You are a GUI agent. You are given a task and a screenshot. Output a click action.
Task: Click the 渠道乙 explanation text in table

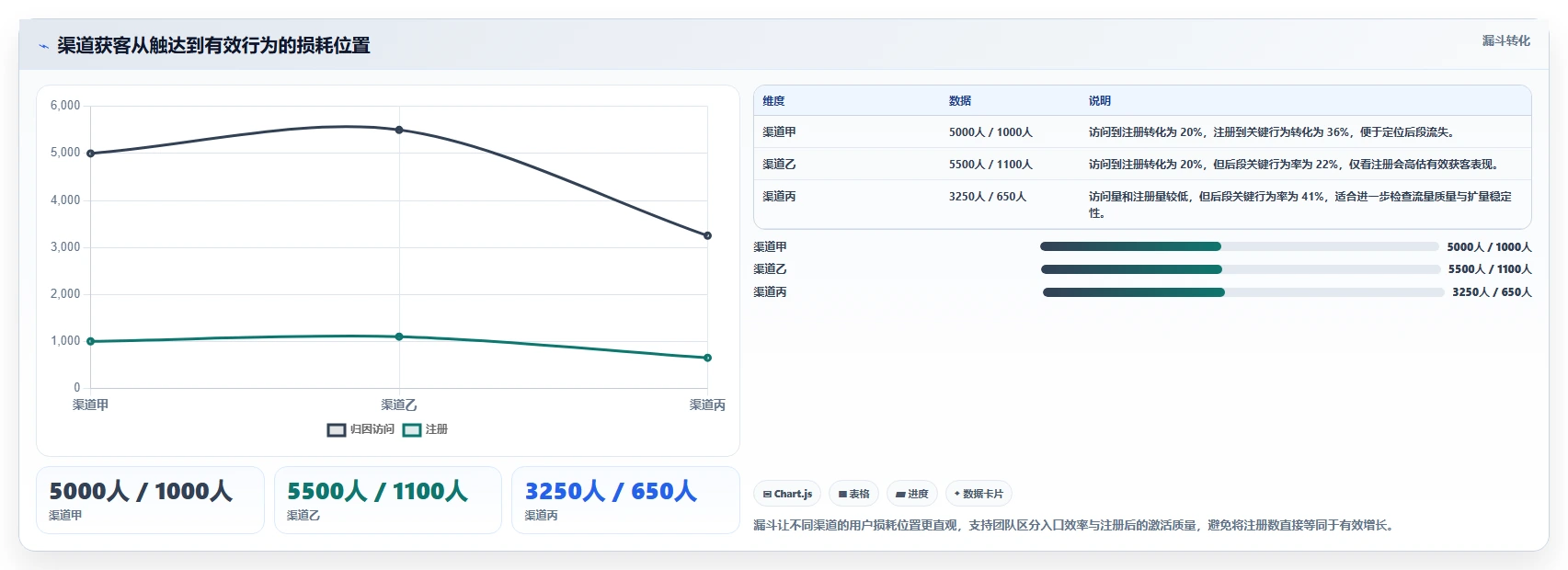[1296, 165]
